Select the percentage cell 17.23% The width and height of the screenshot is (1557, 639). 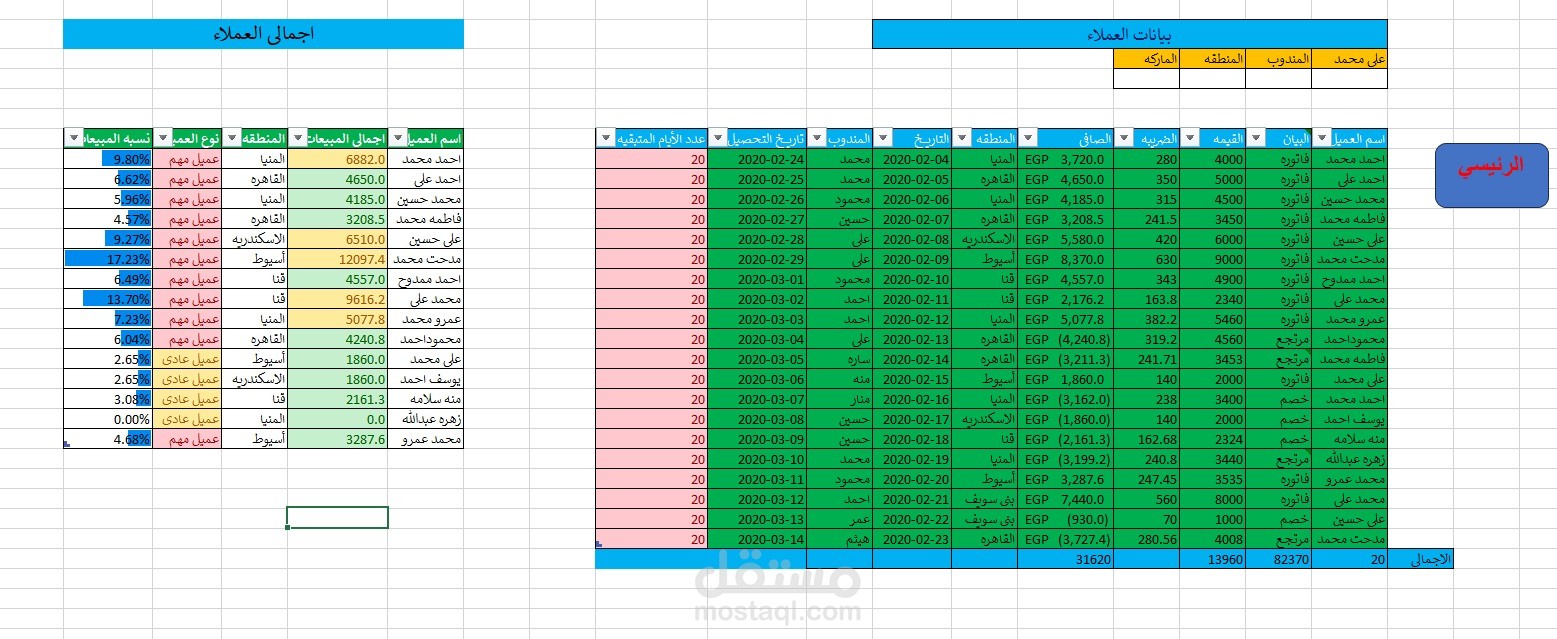point(108,259)
